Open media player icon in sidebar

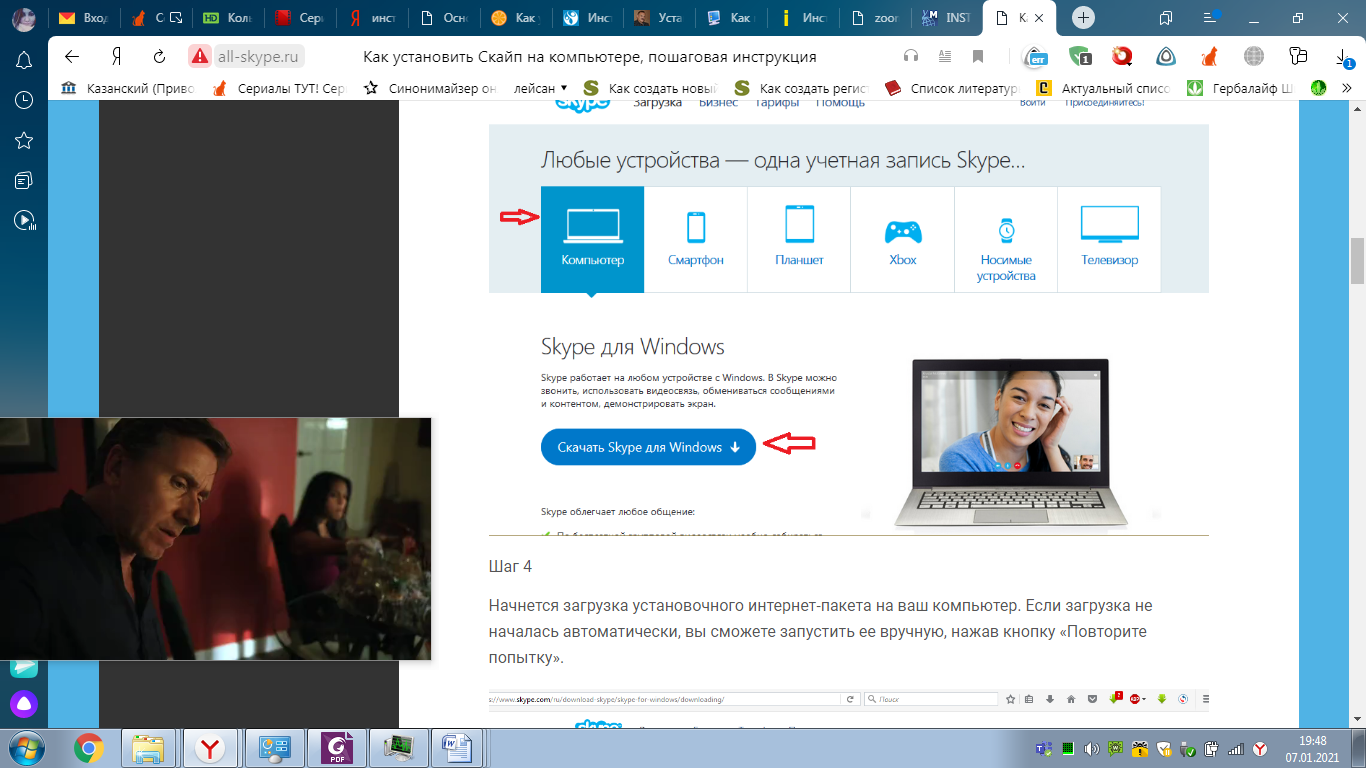point(24,220)
